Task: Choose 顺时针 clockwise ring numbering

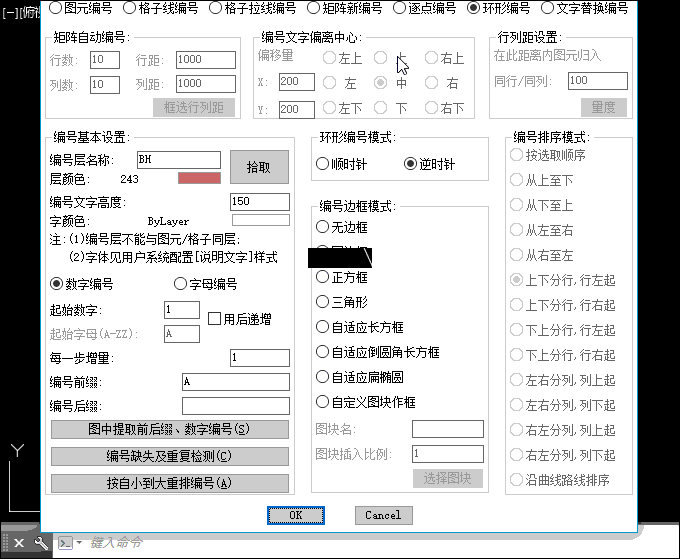Action: (322, 164)
